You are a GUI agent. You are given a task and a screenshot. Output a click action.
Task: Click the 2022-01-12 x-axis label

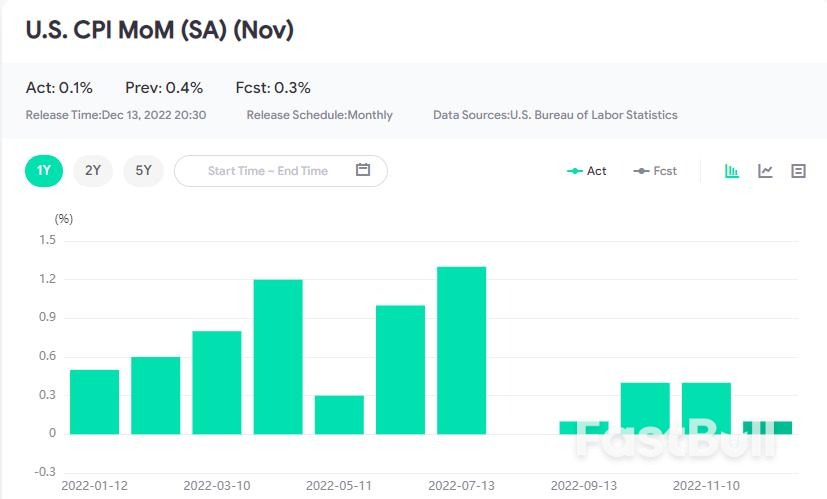94,485
